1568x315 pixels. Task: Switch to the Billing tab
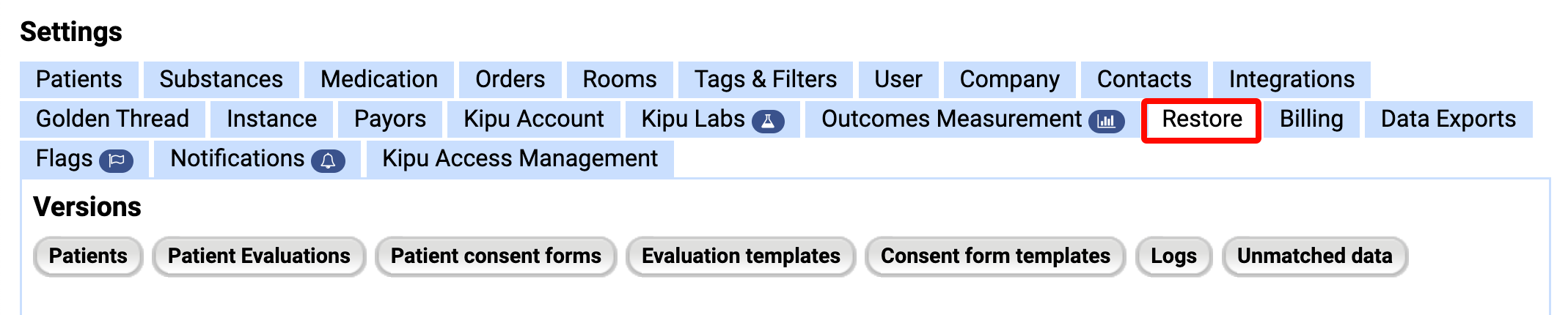click(x=1311, y=119)
